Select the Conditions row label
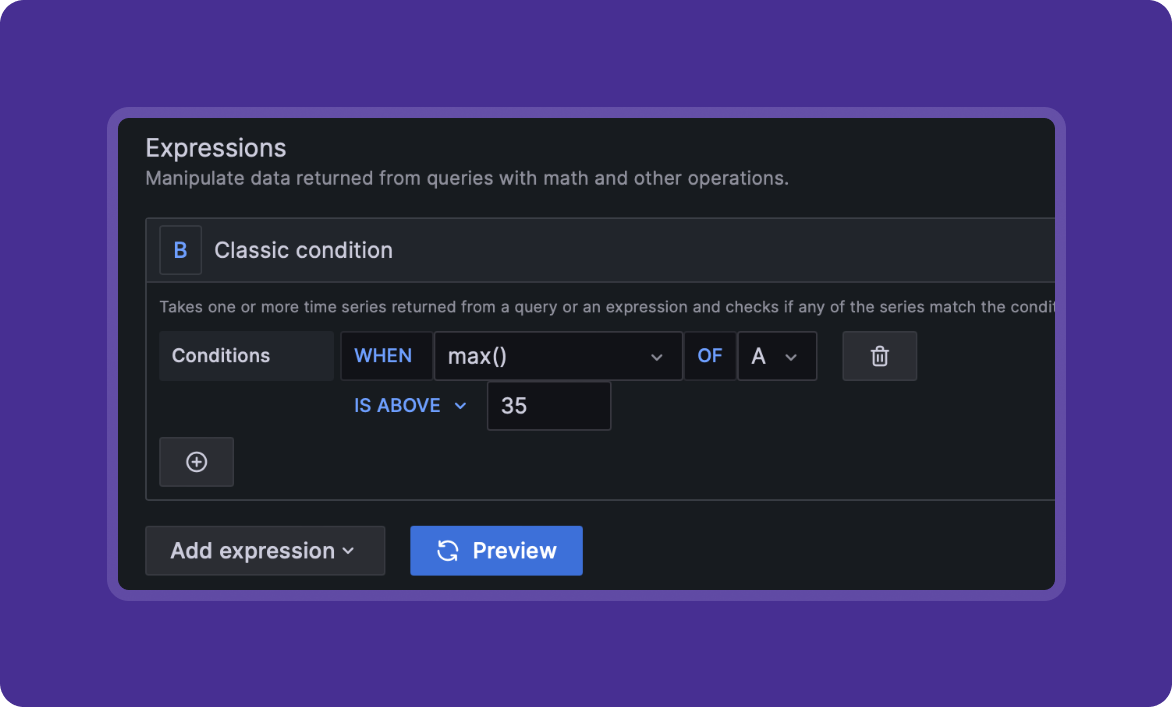The width and height of the screenshot is (1172, 707). tap(221, 356)
